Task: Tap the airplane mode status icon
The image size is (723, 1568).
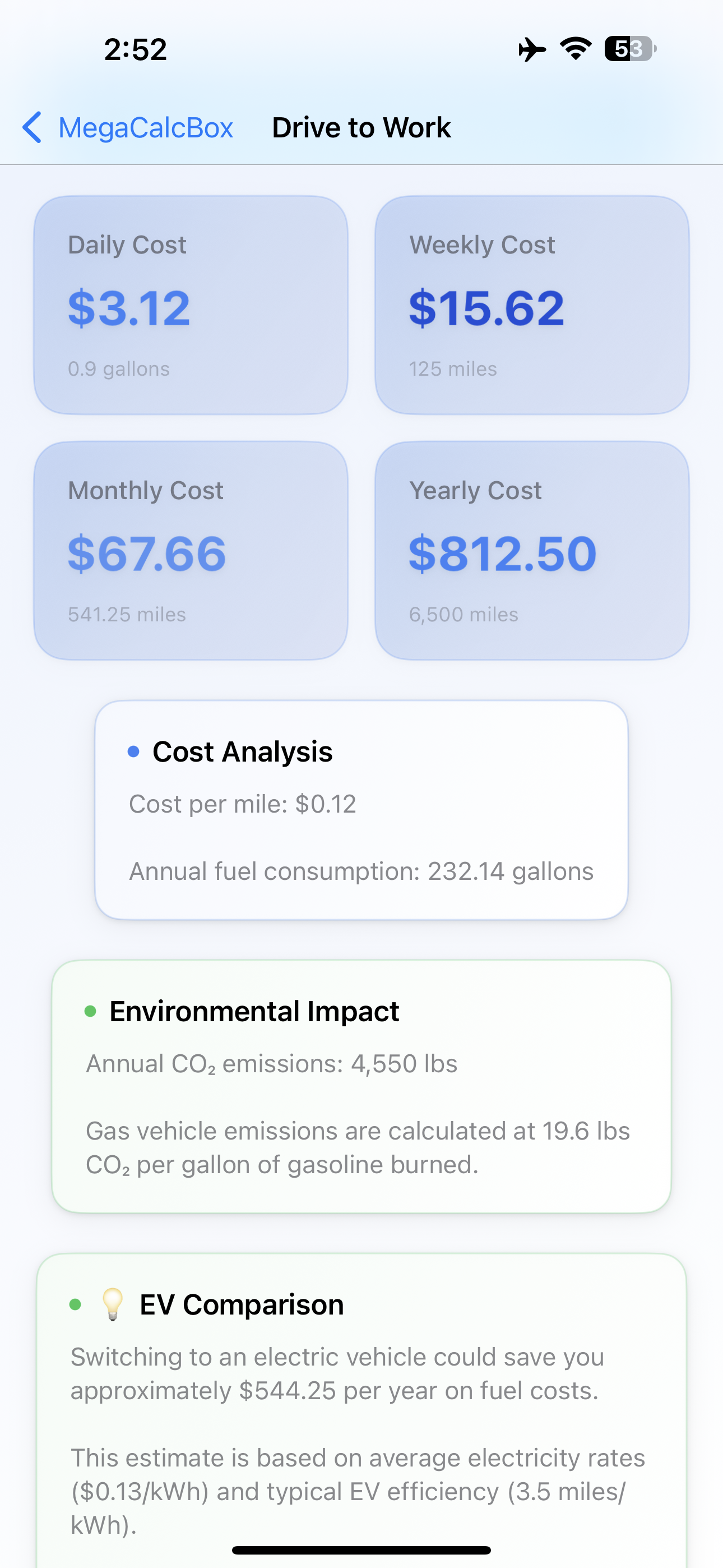Action: [532, 49]
